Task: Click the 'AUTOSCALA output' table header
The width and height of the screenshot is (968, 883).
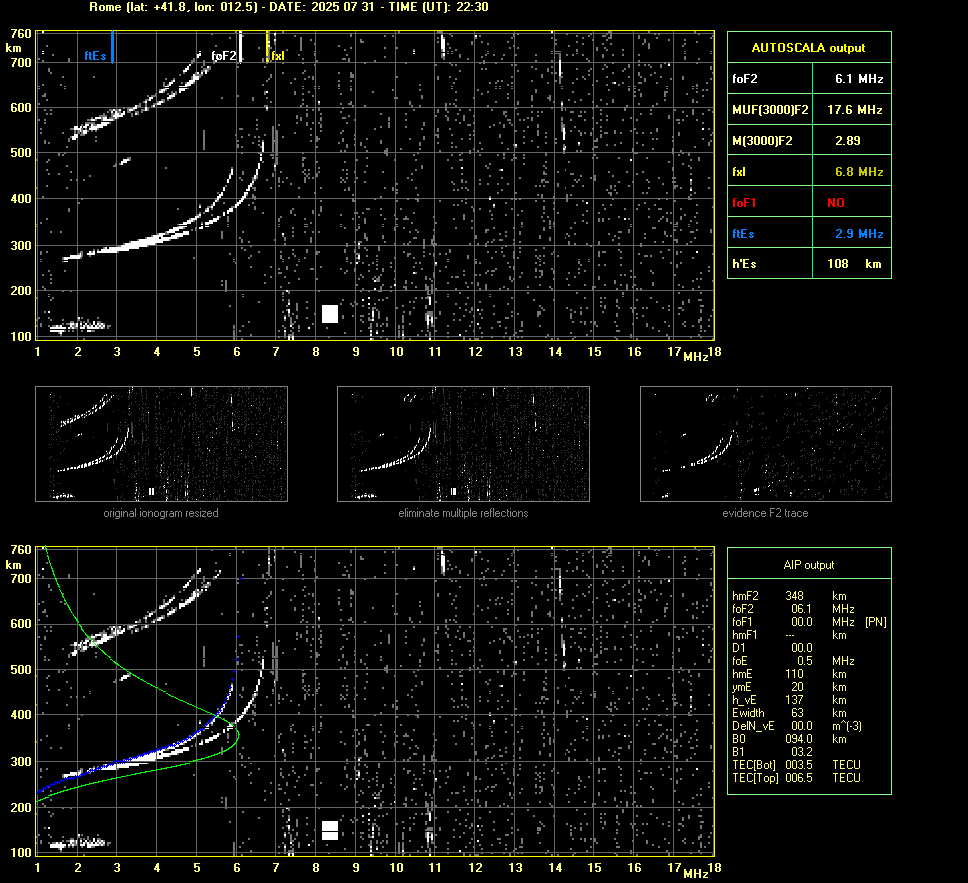Action: (809, 48)
